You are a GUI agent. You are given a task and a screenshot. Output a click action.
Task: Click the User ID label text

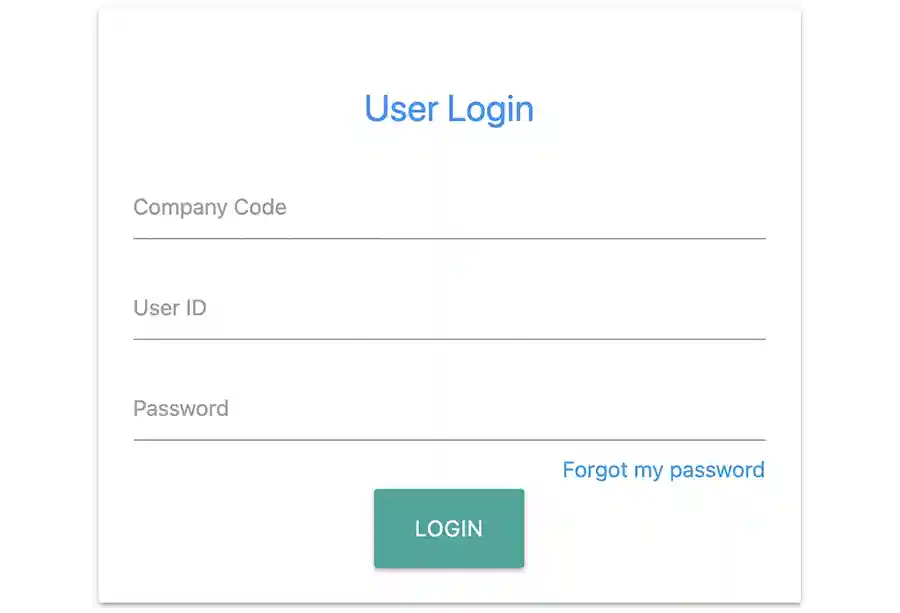tap(169, 308)
